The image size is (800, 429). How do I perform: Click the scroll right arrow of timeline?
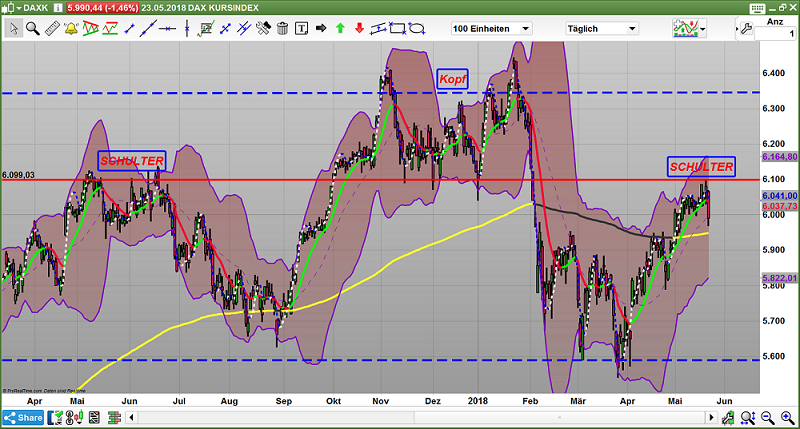click(711, 418)
